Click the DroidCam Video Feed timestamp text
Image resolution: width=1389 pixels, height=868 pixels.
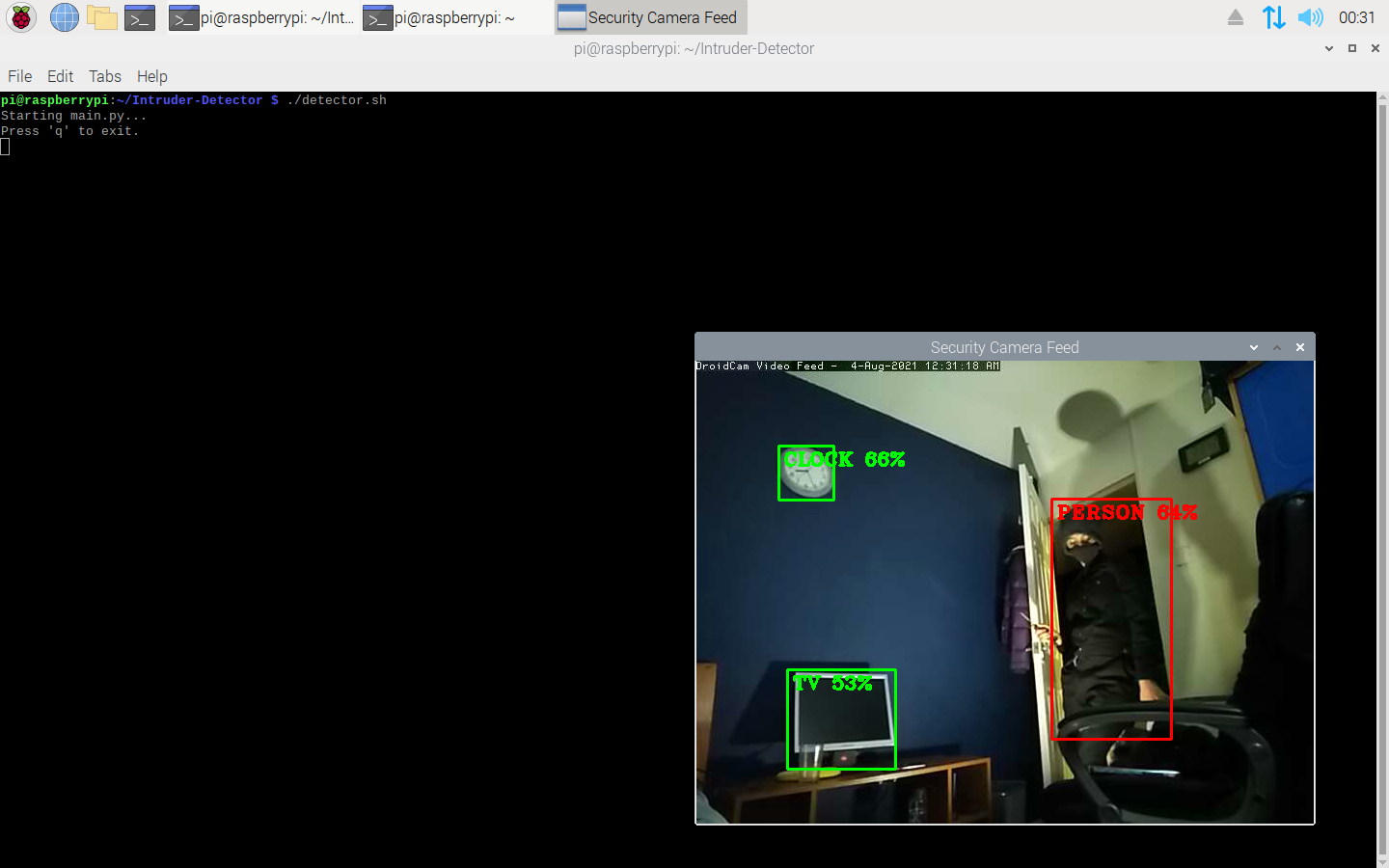click(x=848, y=366)
